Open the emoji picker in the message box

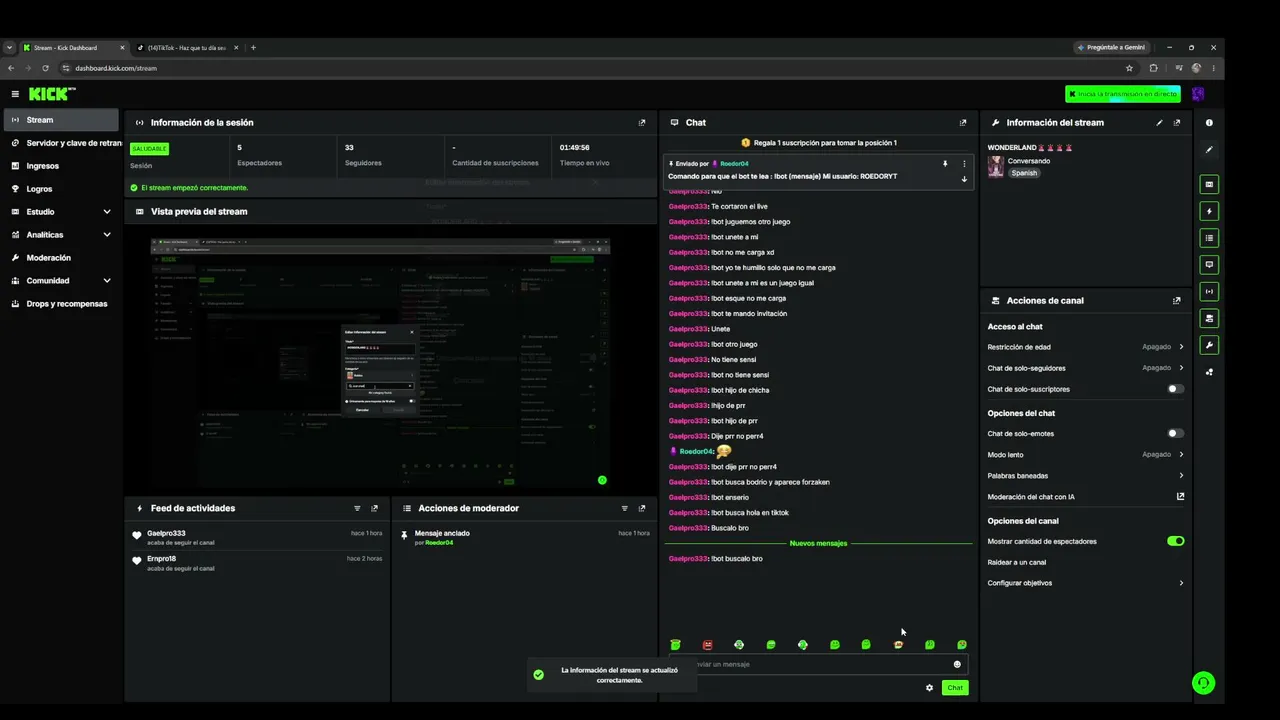(x=957, y=664)
